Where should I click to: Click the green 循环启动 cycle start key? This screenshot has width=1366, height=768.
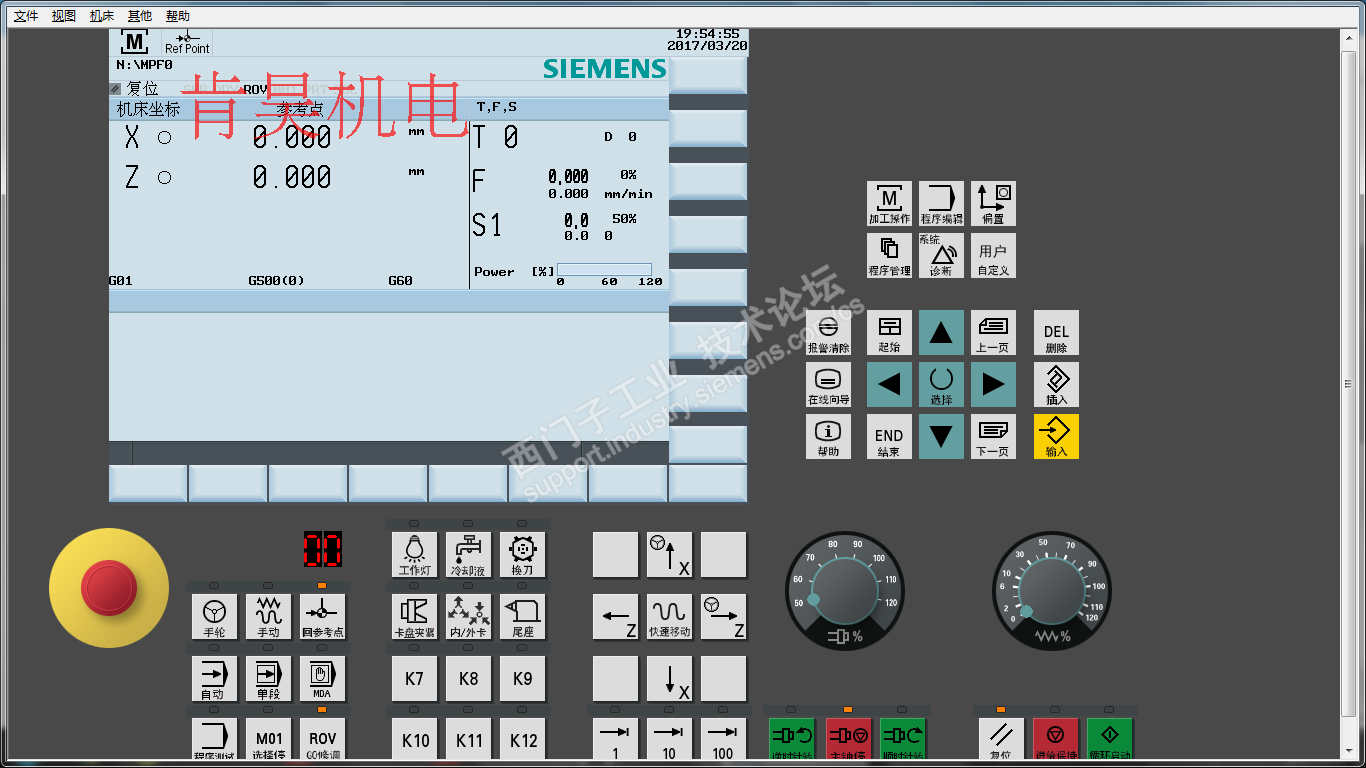(x=1110, y=739)
